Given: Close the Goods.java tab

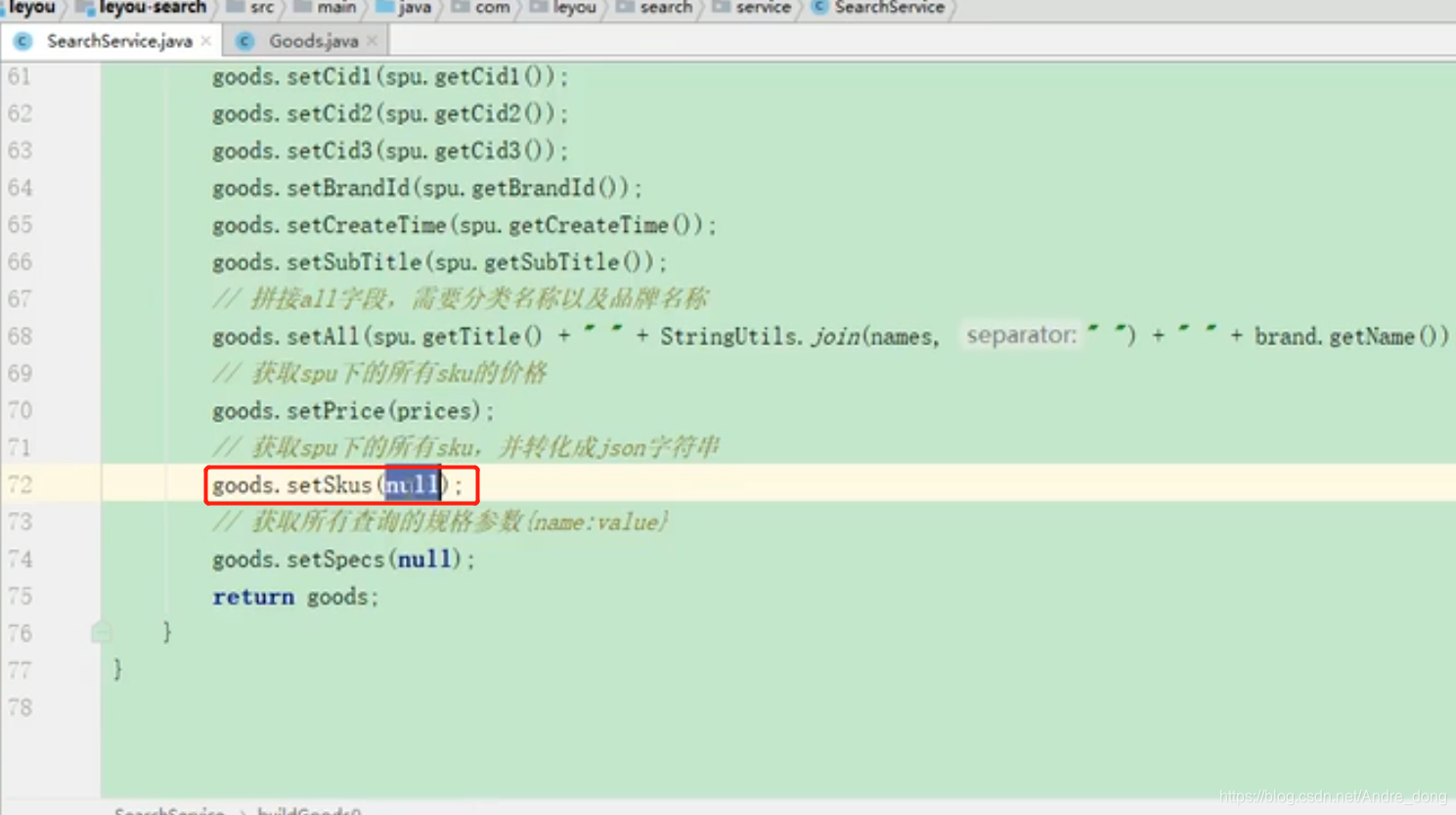Looking at the screenshot, I should coord(372,41).
